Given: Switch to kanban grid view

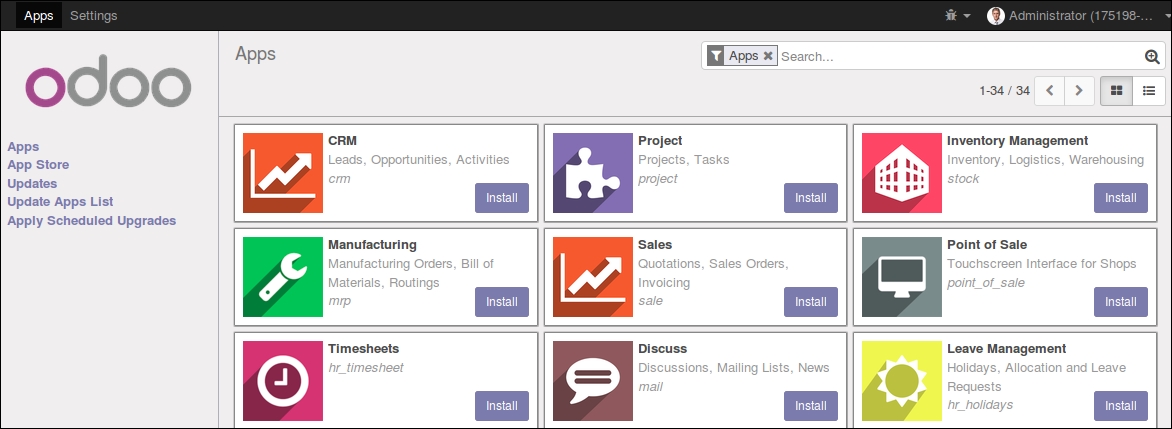Looking at the screenshot, I should point(1117,90).
